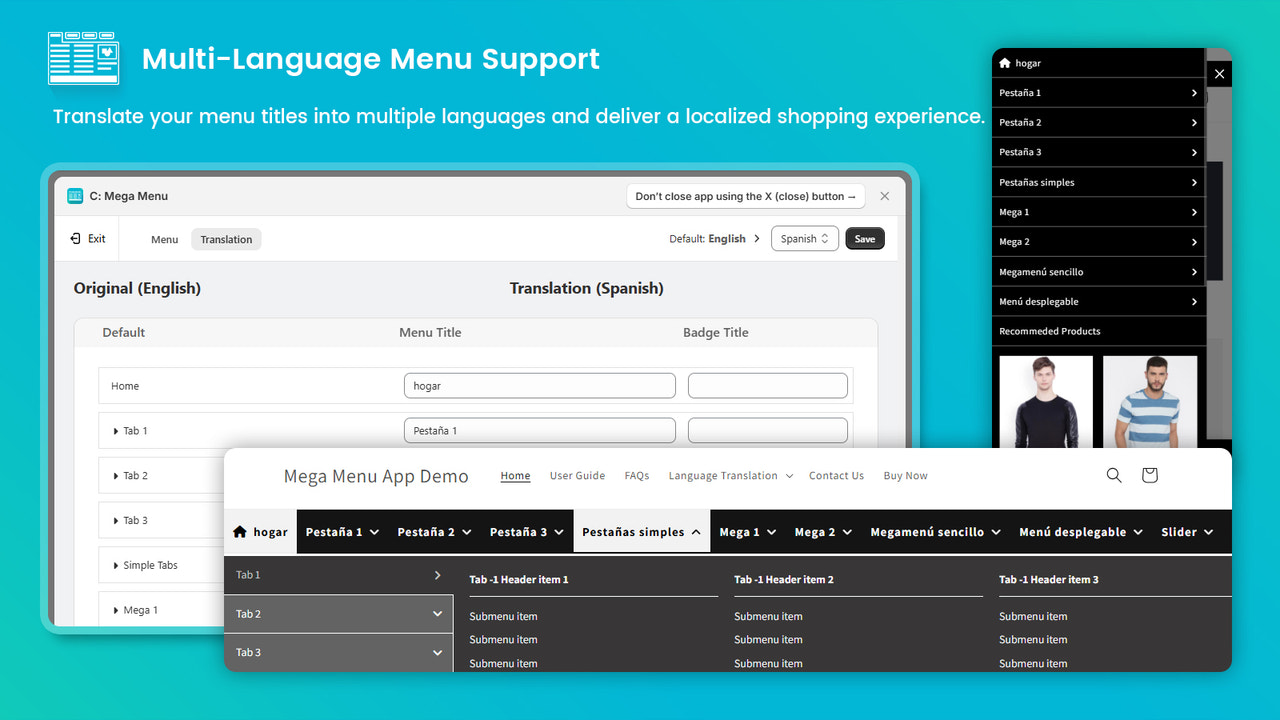Viewport: 1280px width, 720px height.
Task: Close the mobile menu drawer with X
Action: [x=1219, y=74]
